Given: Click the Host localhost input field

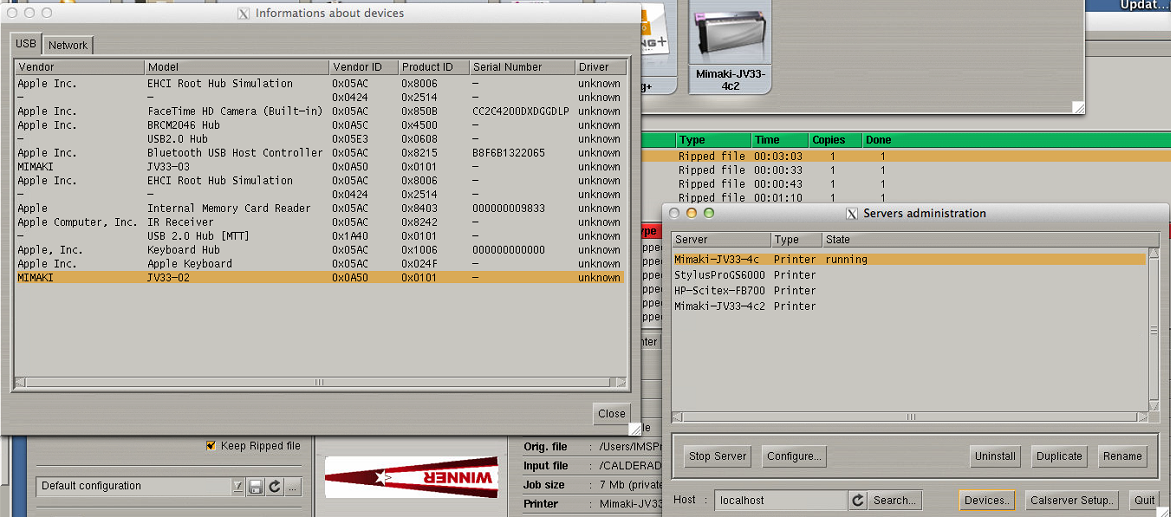Looking at the screenshot, I should coord(780,501).
